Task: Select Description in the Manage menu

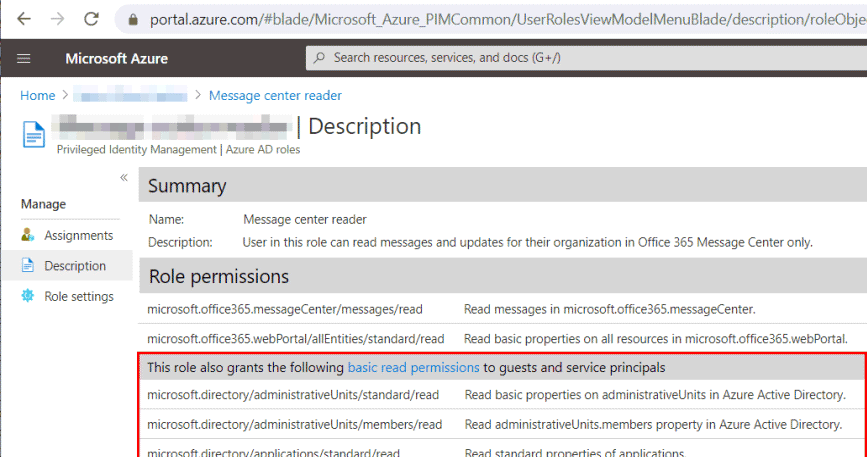Action: pyautogui.click(x=75, y=266)
